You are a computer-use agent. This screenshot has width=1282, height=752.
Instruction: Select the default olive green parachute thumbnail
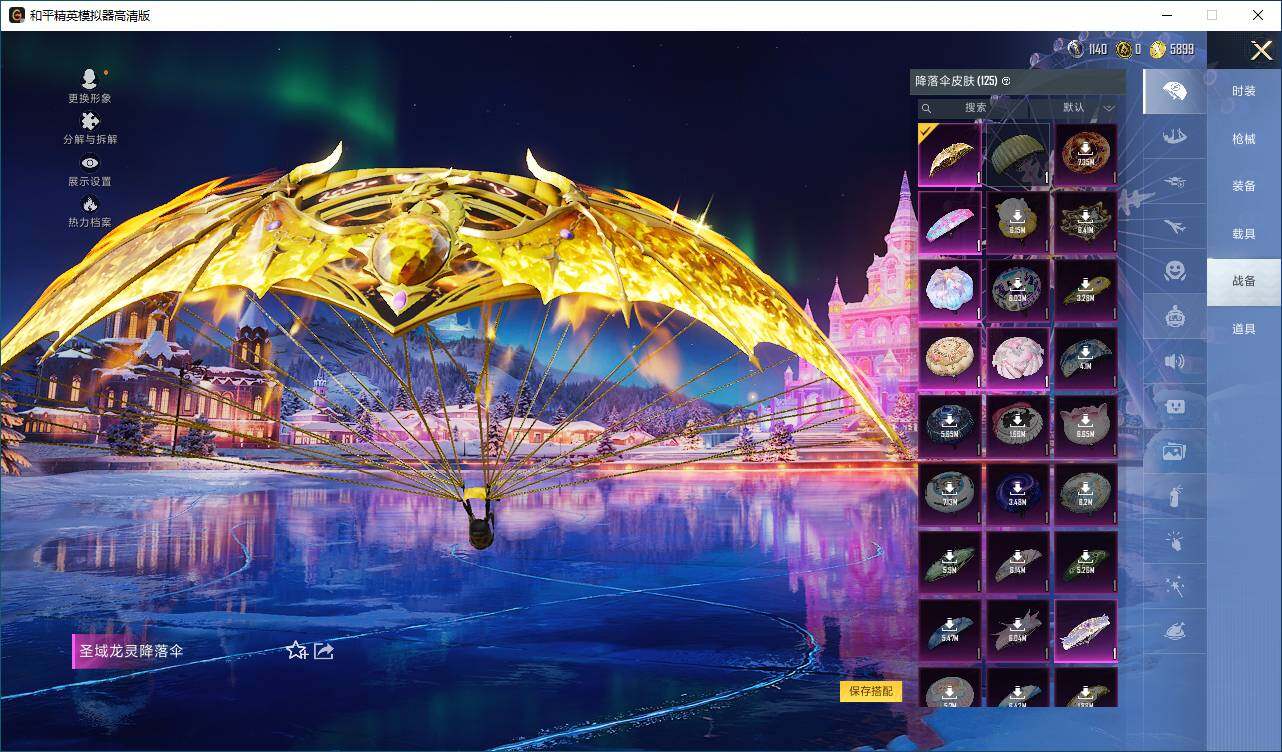coord(1018,155)
